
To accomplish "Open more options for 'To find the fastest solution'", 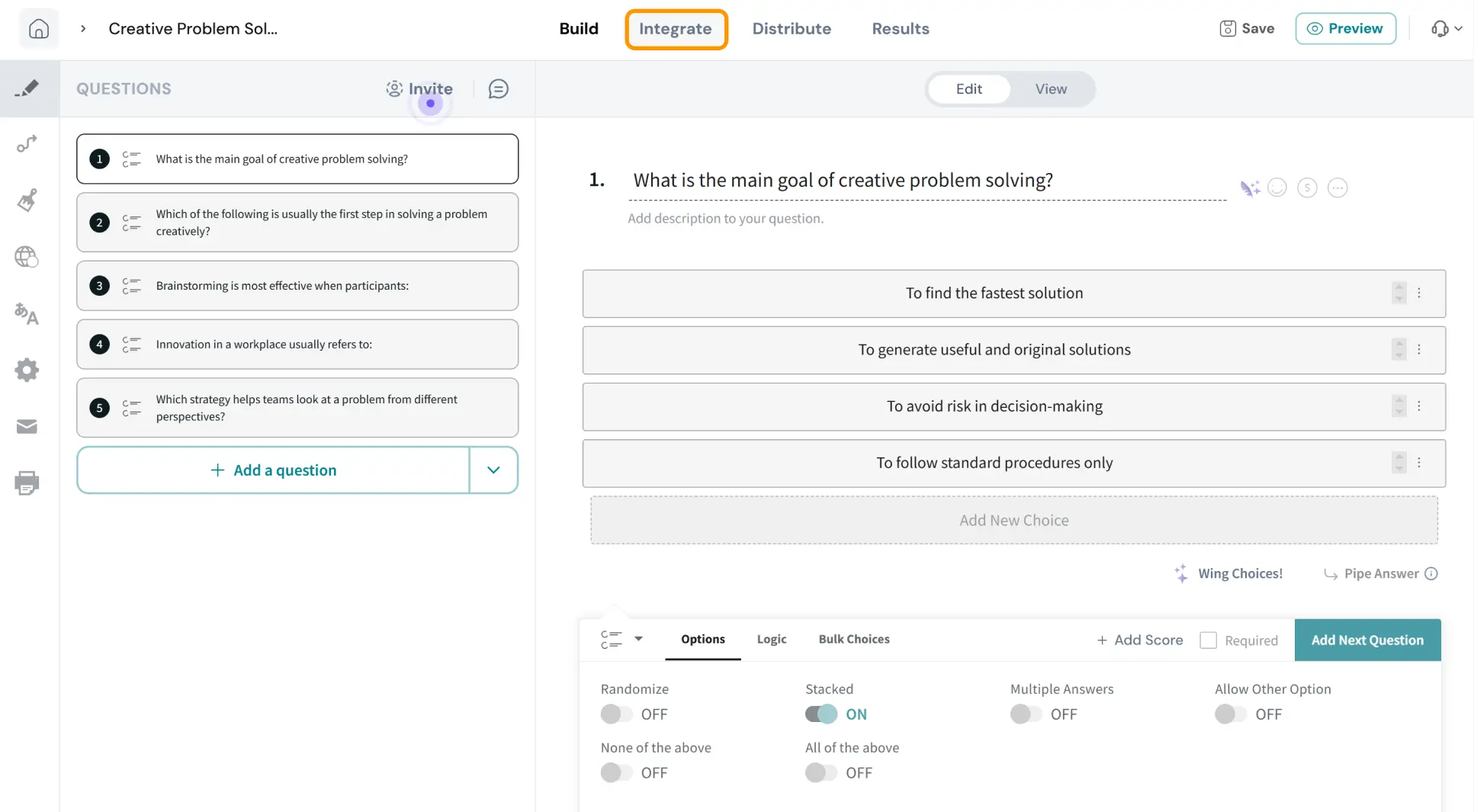I will tap(1419, 294).
